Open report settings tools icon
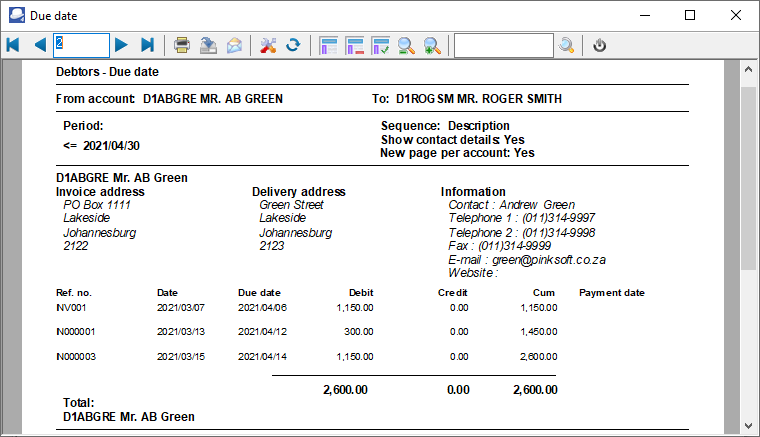This screenshot has height=437, width=760. tap(268, 45)
